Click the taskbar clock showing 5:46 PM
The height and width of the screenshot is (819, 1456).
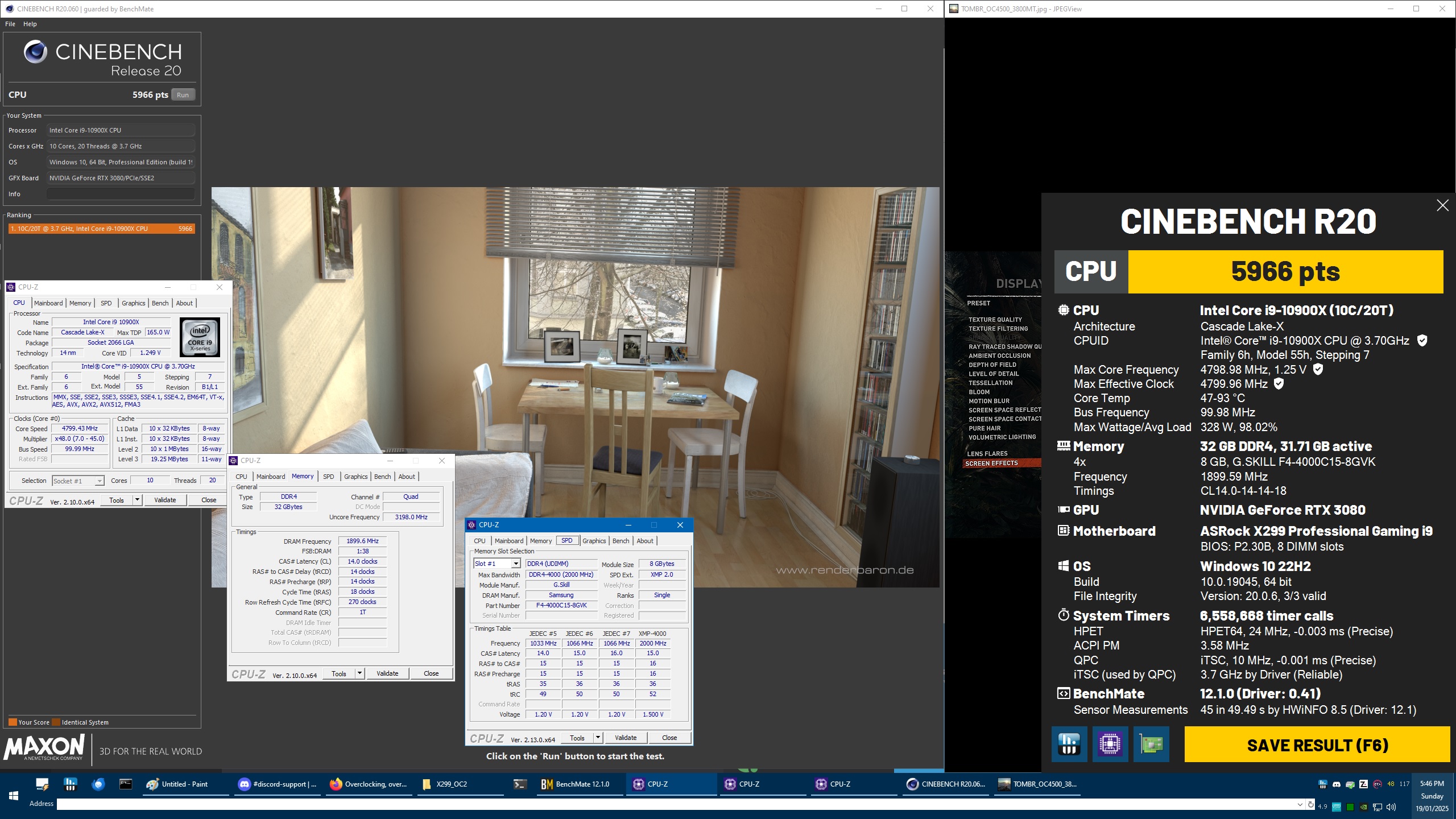point(1432,796)
